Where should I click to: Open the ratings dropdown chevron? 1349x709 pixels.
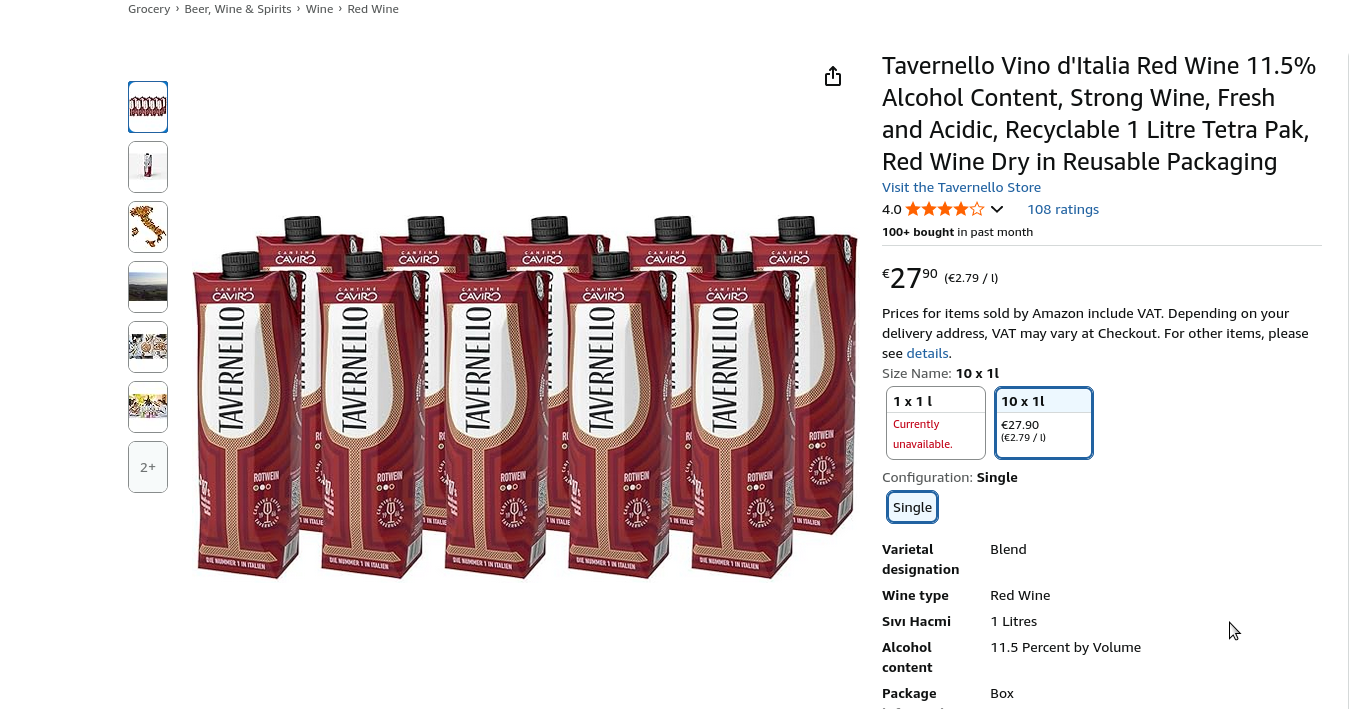point(997,210)
